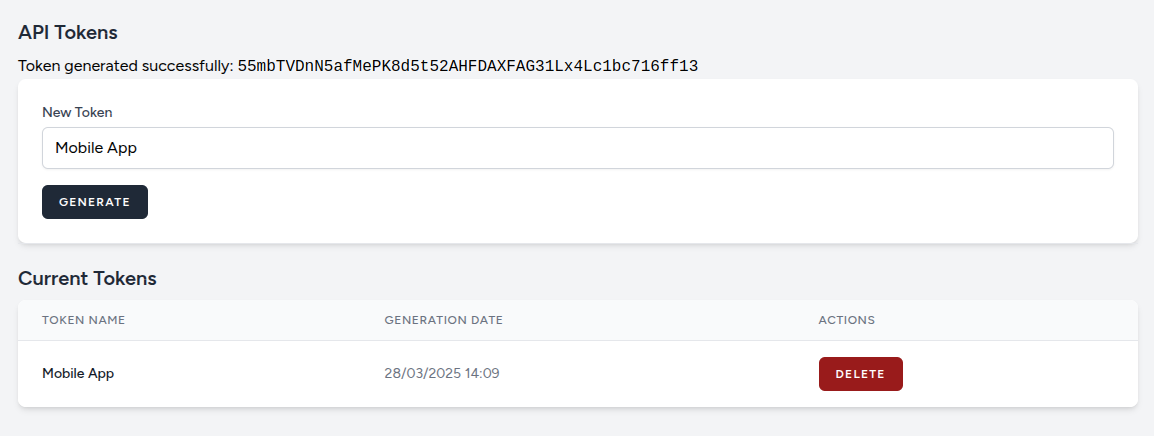Select the Mobile App name in tokens table

click(78, 373)
